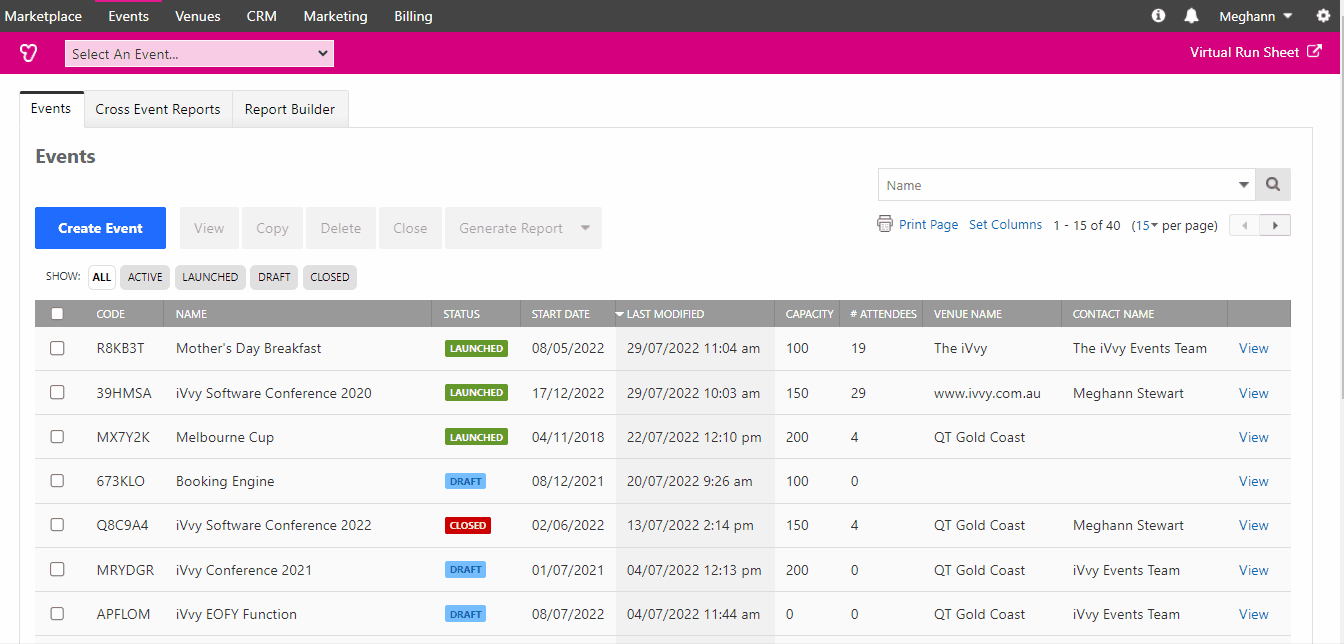1344x644 pixels.
Task: Open Events in the top navigation bar
Action: pos(128,16)
